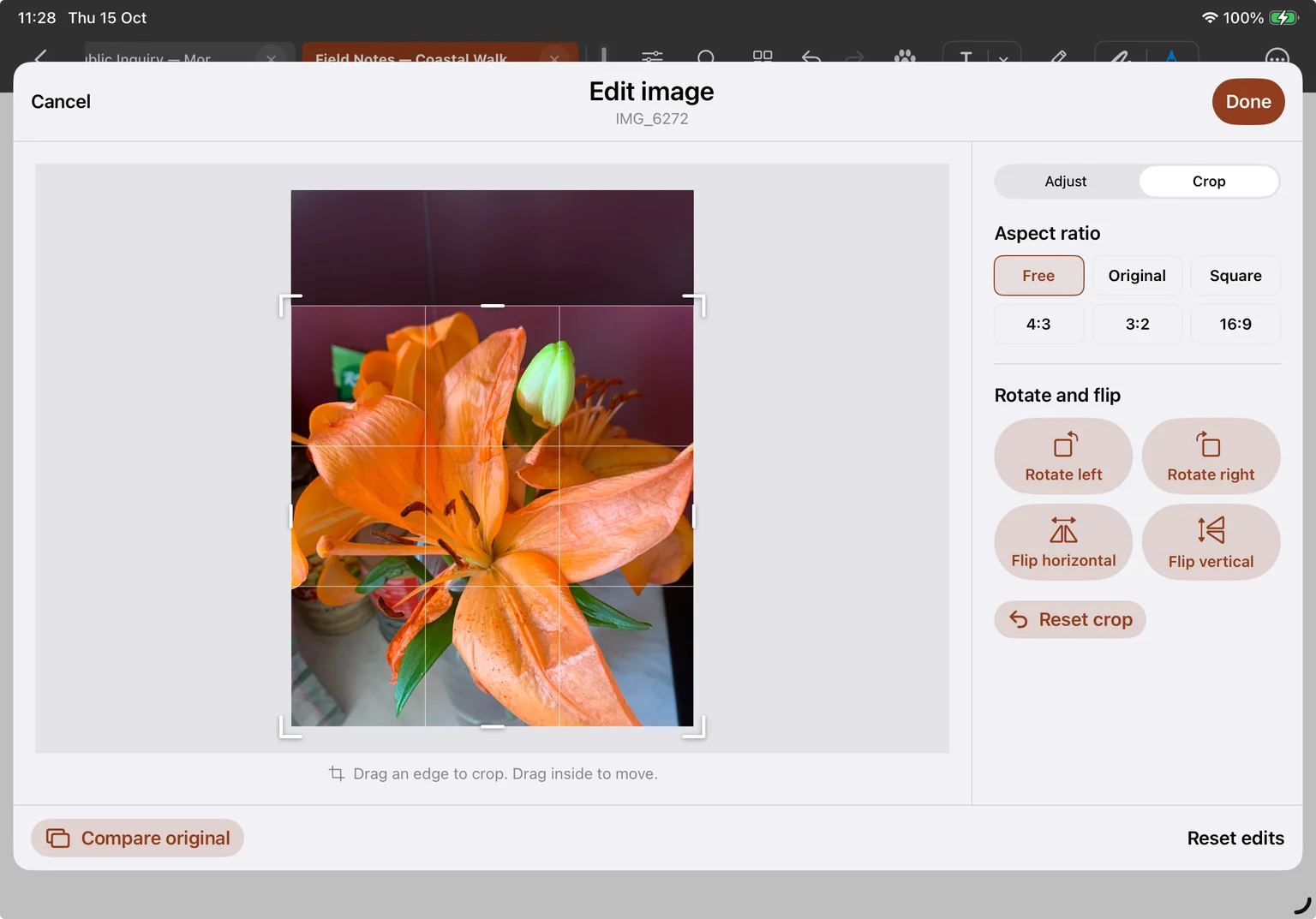This screenshot has width=1316, height=919.
Task: Click the Wi-Fi status icon
Action: tap(1210, 18)
